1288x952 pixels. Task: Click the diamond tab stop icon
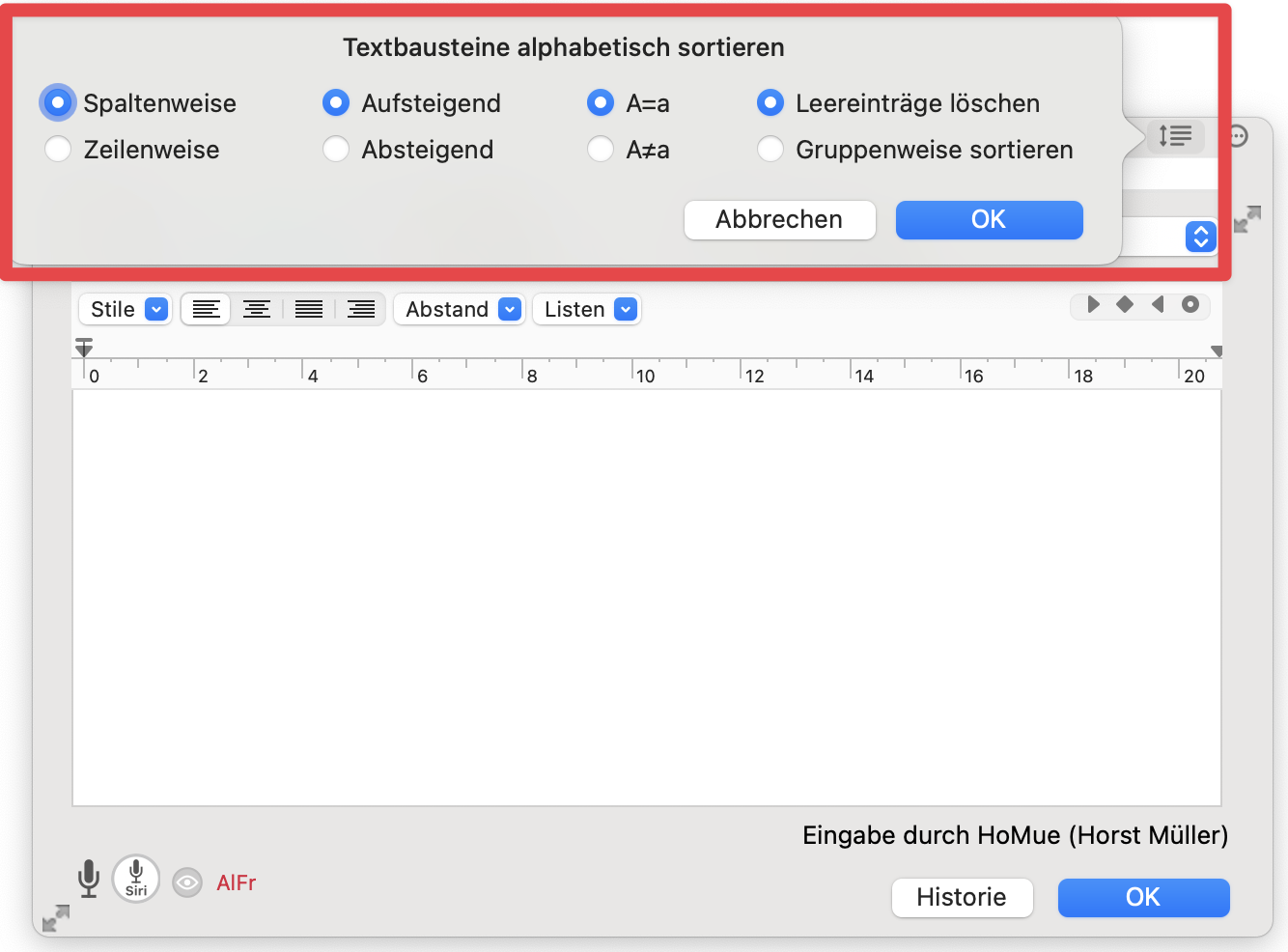(x=1125, y=305)
